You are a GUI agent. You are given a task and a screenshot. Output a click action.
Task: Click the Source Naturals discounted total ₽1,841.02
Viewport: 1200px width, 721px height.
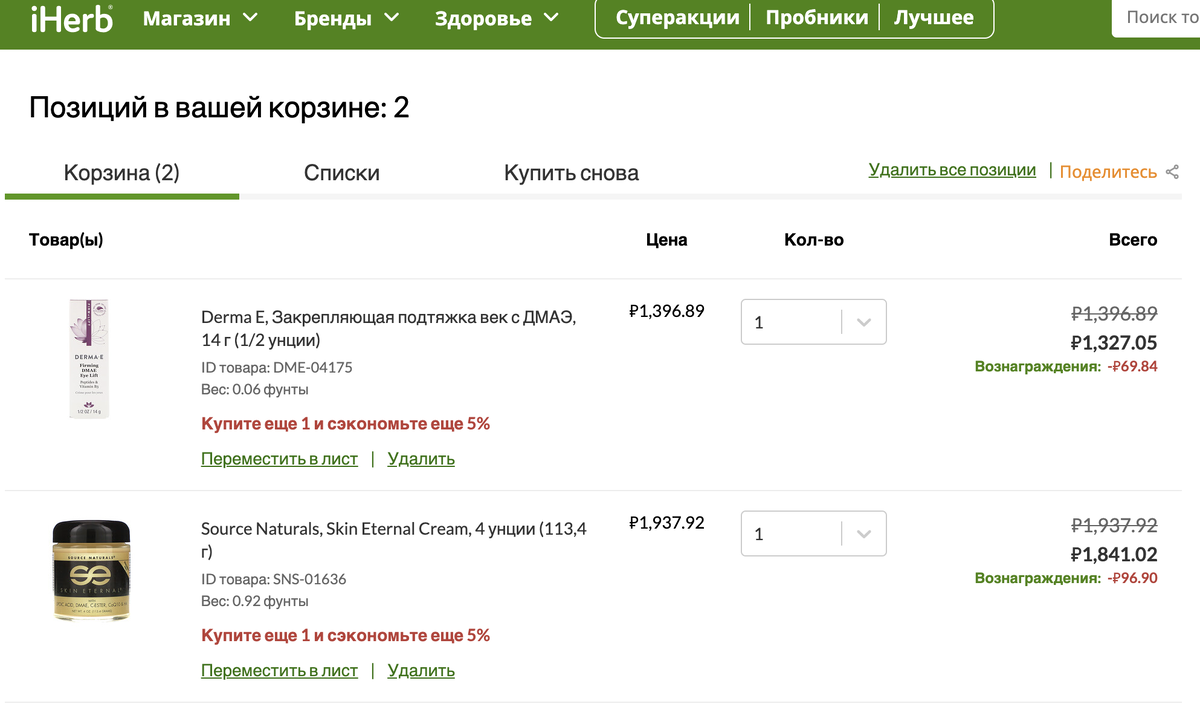(1114, 555)
